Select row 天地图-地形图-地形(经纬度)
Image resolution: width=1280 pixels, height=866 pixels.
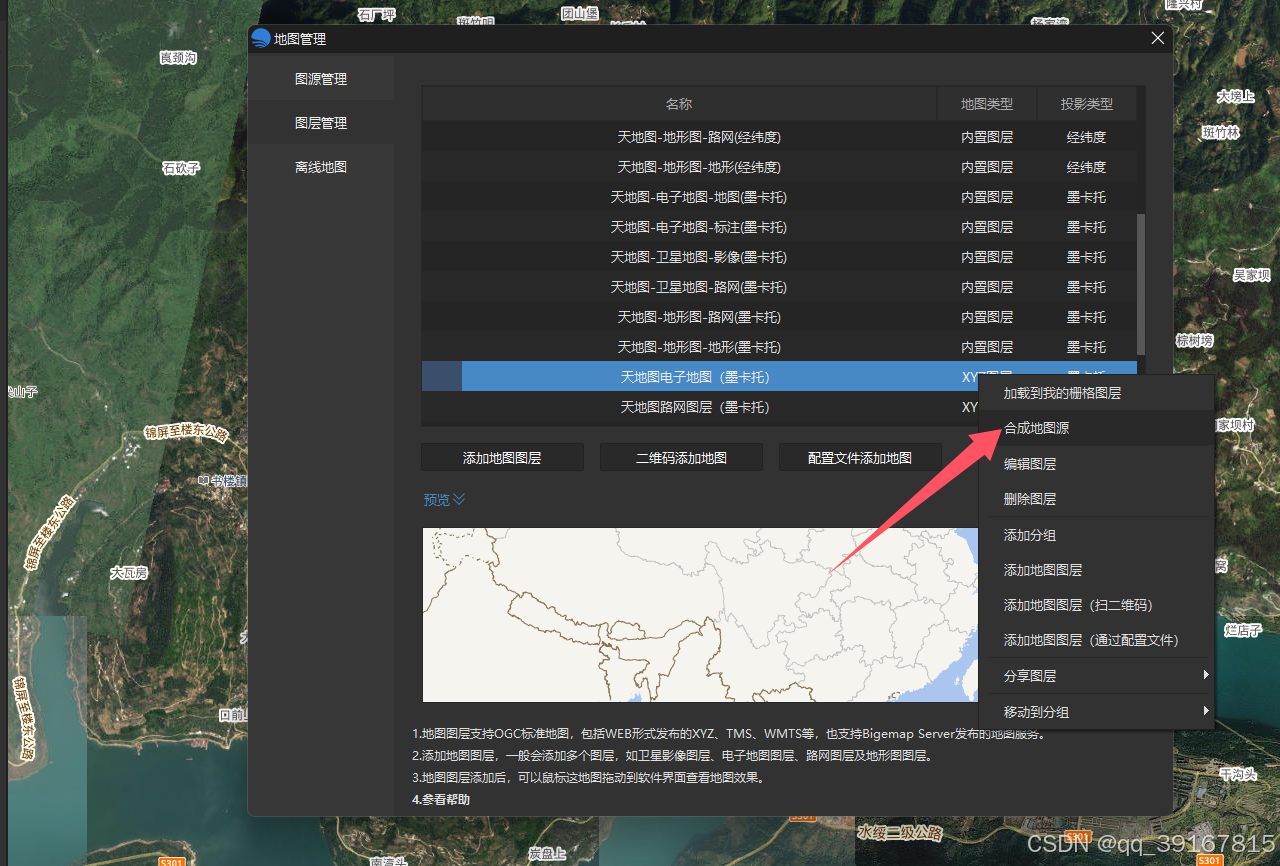point(779,167)
